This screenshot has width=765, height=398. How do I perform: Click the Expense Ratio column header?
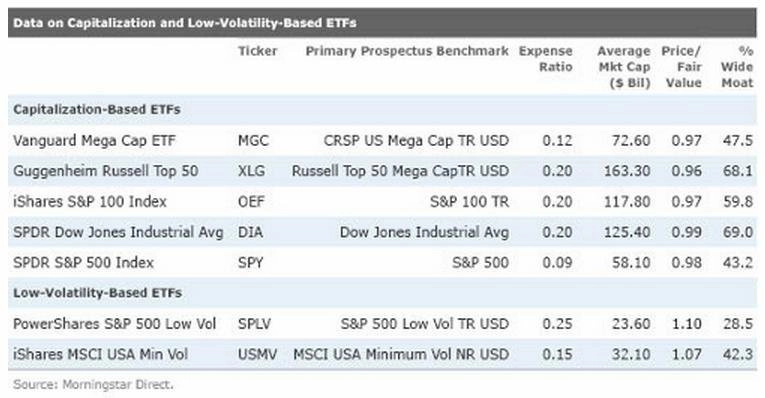click(545, 59)
